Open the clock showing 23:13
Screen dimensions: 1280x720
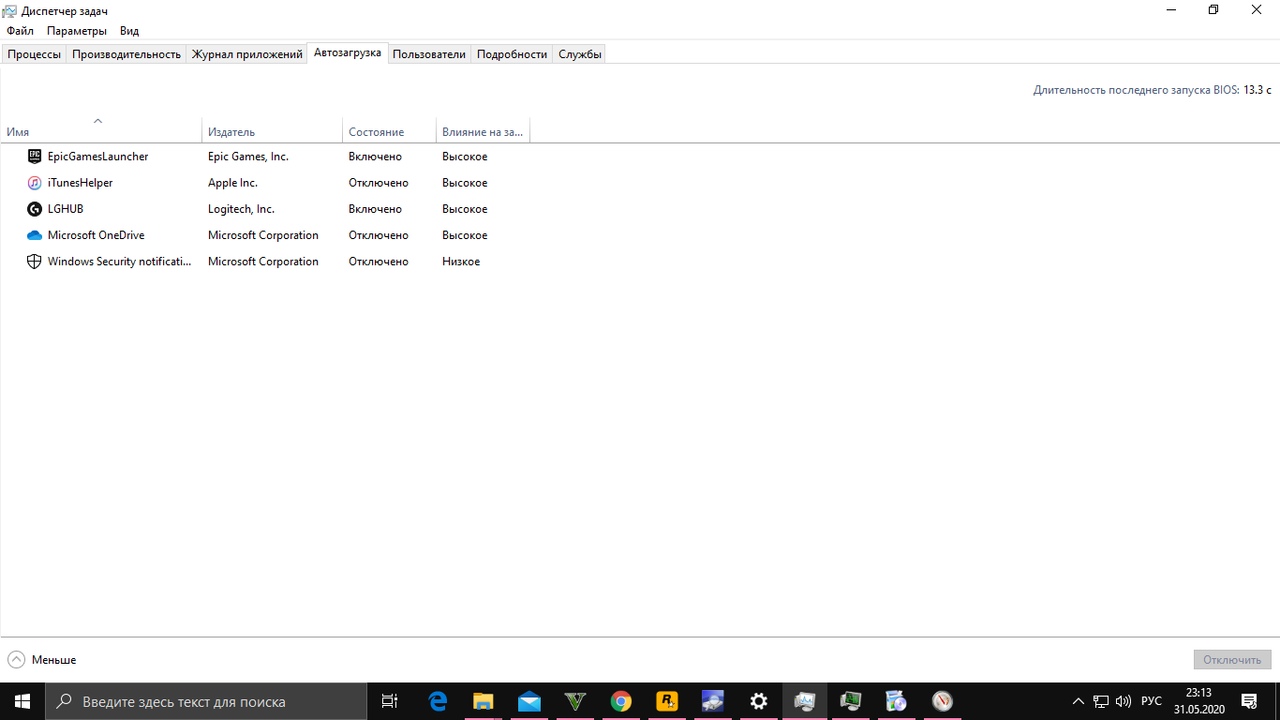point(1199,701)
